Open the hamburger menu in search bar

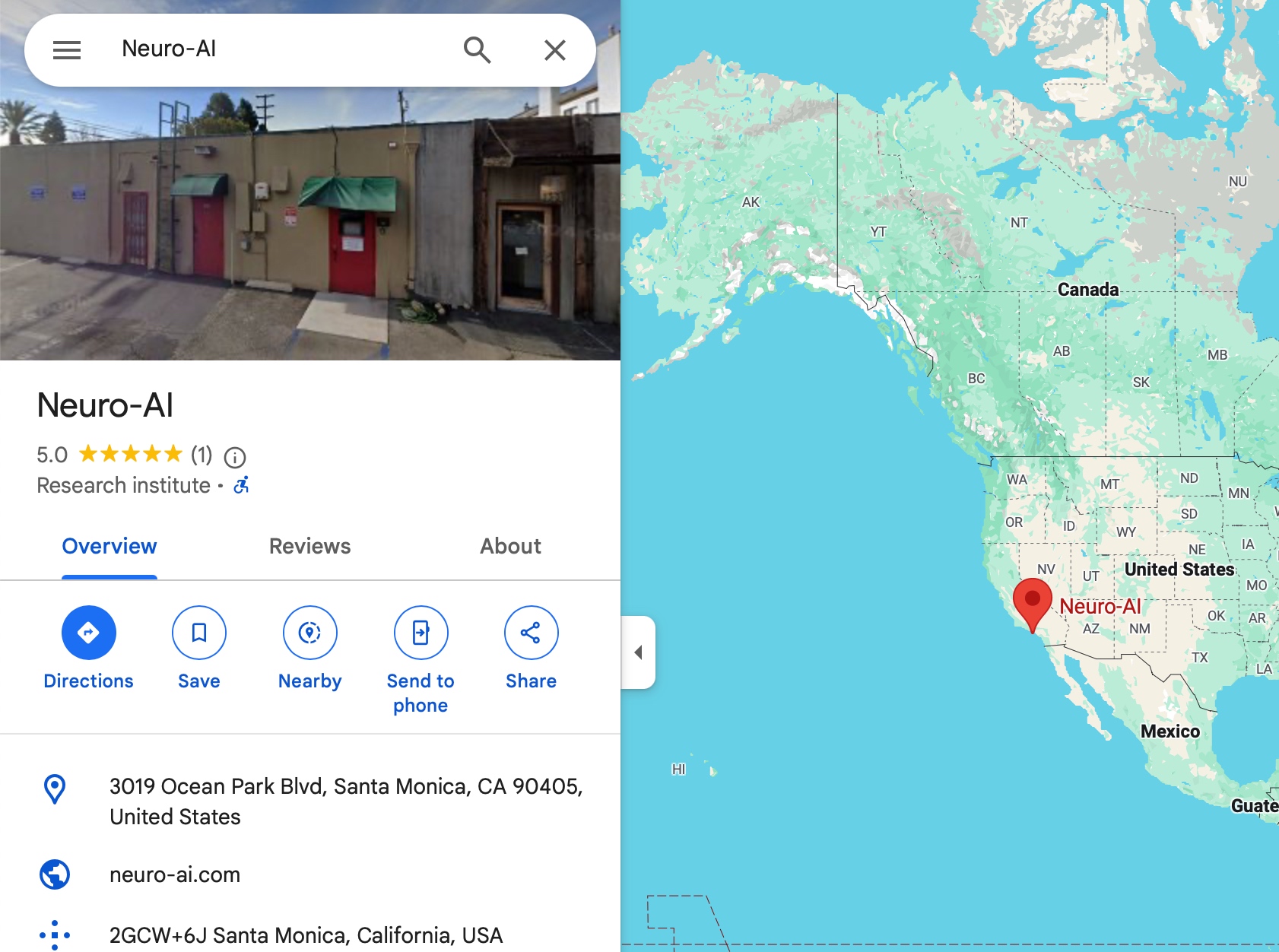[x=67, y=50]
